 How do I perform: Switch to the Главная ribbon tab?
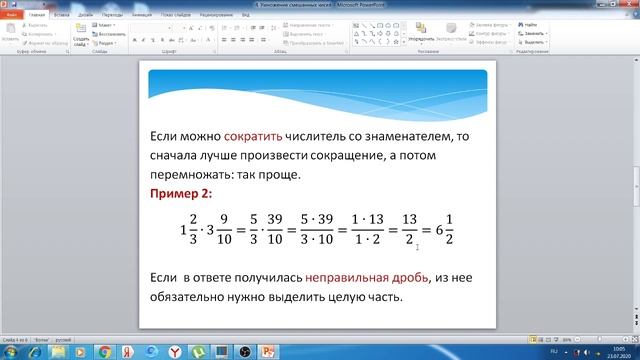pos(37,15)
